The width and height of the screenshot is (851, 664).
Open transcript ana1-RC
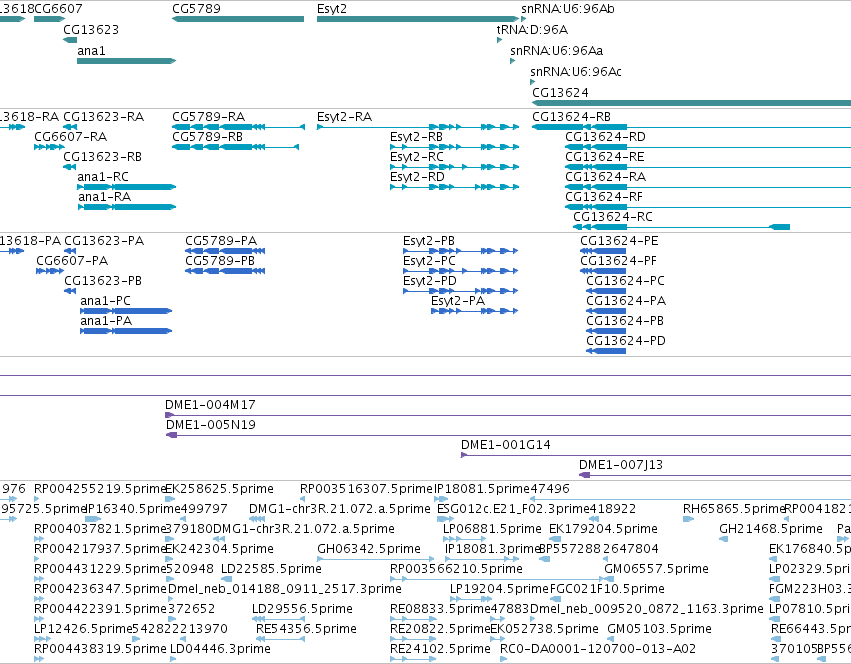coord(103,177)
